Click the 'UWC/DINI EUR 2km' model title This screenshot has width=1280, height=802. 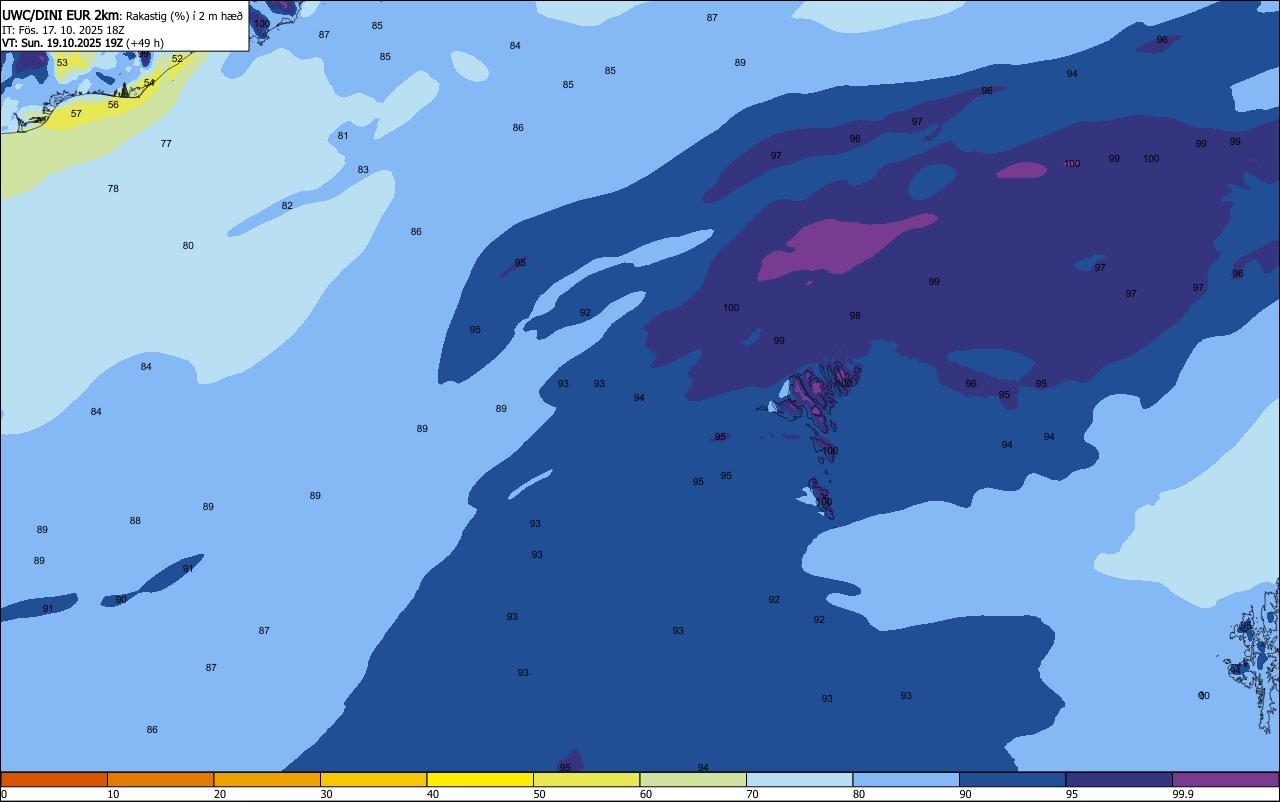(61, 15)
